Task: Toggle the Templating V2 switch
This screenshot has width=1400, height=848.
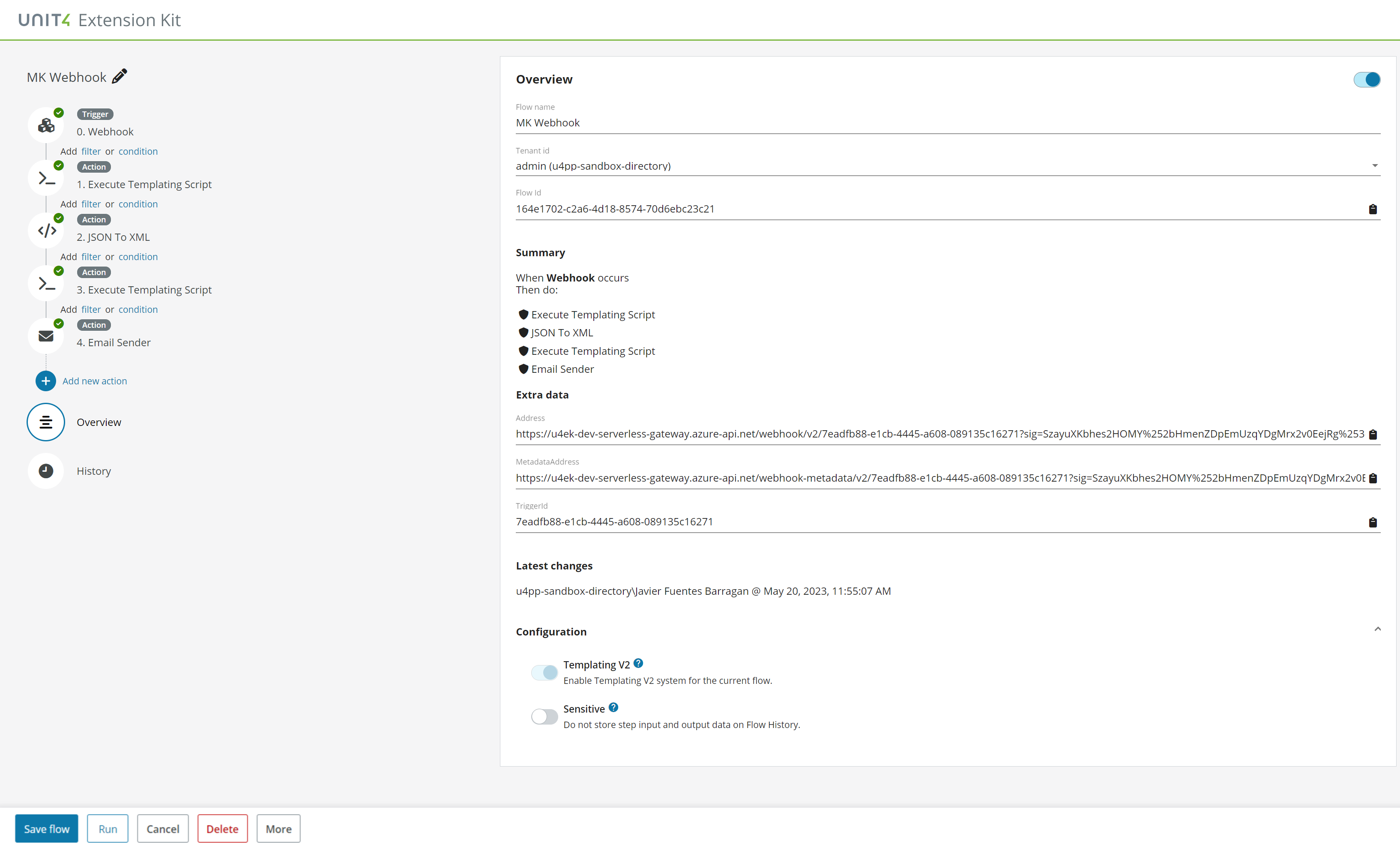Action: click(x=544, y=672)
